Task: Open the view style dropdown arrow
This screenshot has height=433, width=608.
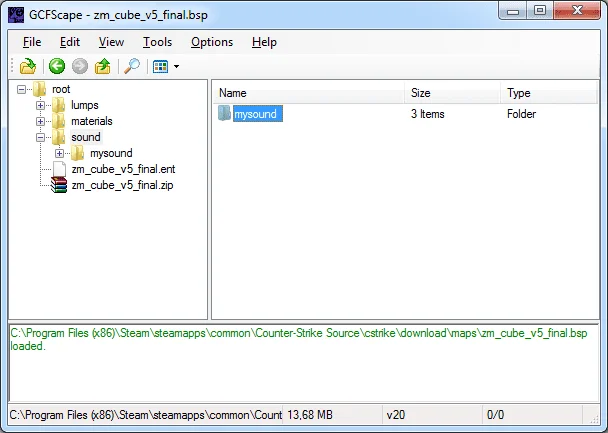Action: pos(177,67)
